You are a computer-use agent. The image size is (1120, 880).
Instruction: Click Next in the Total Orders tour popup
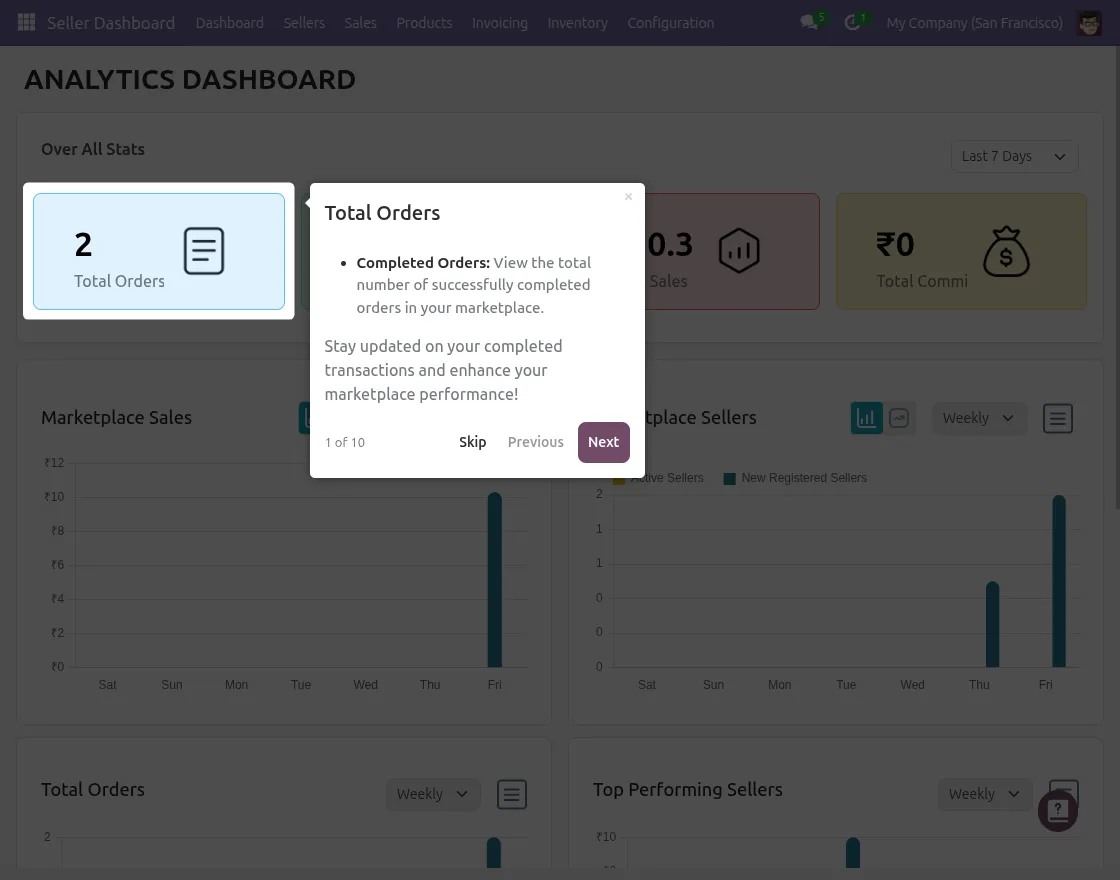coord(603,442)
